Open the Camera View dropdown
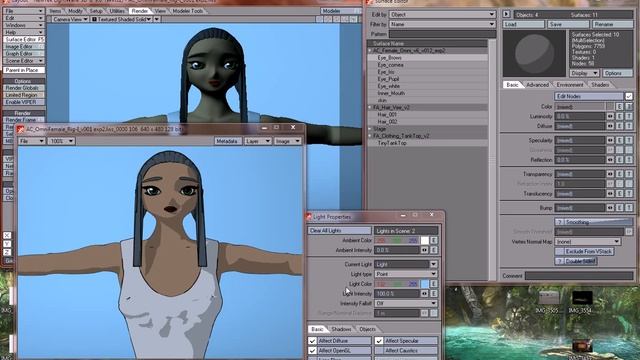This screenshot has width=640, height=360. (x=70, y=19)
